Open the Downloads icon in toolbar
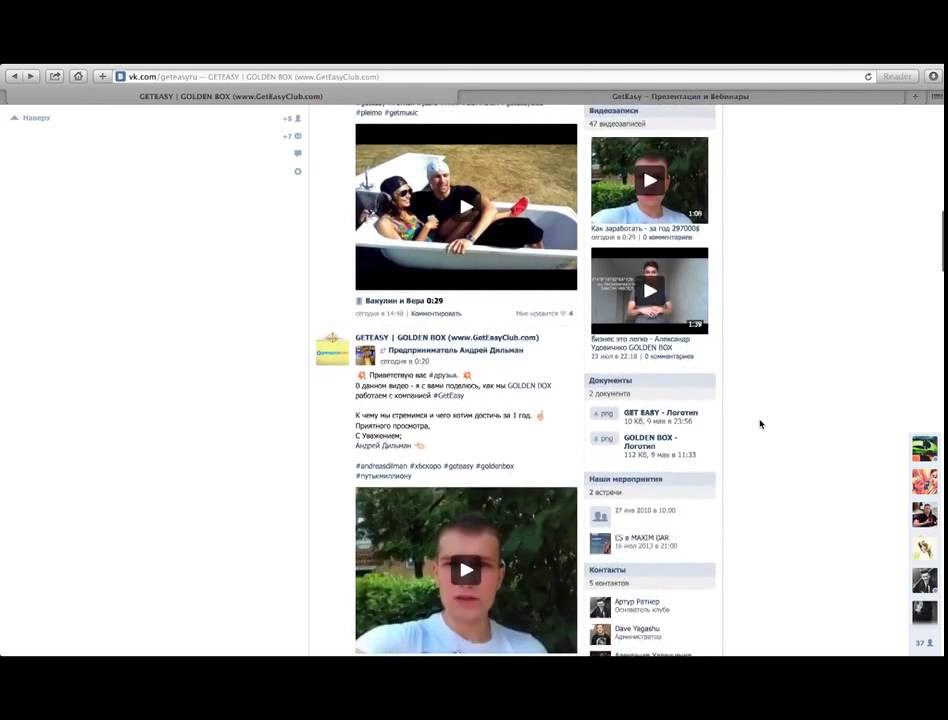The width and height of the screenshot is (948, 720). [x=933, y=76]
